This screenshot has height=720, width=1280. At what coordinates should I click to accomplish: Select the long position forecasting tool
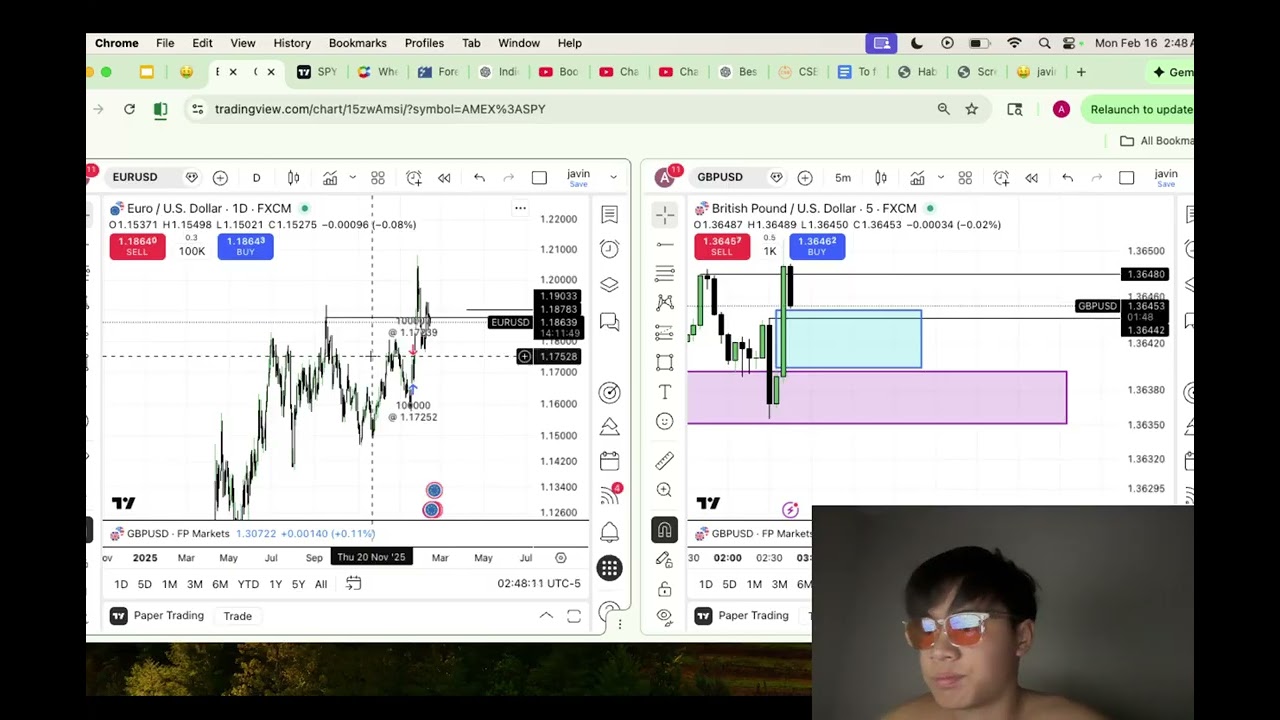[664, 332]
